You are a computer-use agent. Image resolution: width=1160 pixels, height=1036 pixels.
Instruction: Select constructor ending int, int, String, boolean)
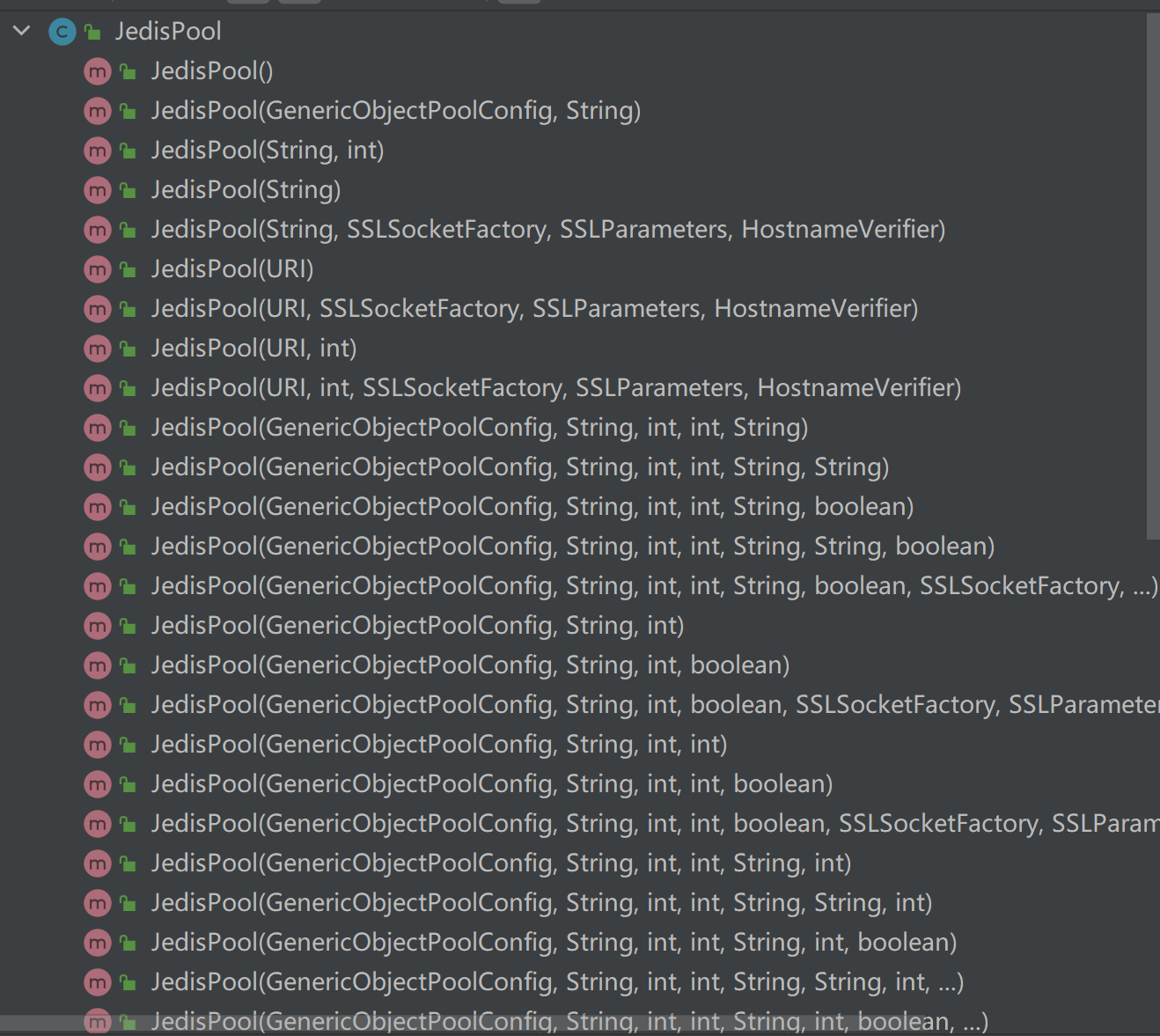point(532,507)
